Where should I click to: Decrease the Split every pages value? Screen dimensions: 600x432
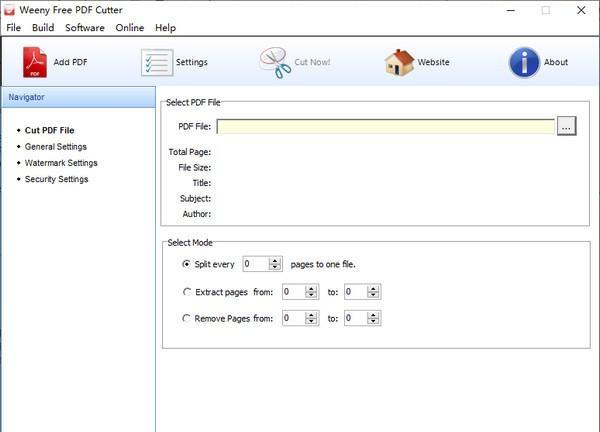[x=275, y=267]
